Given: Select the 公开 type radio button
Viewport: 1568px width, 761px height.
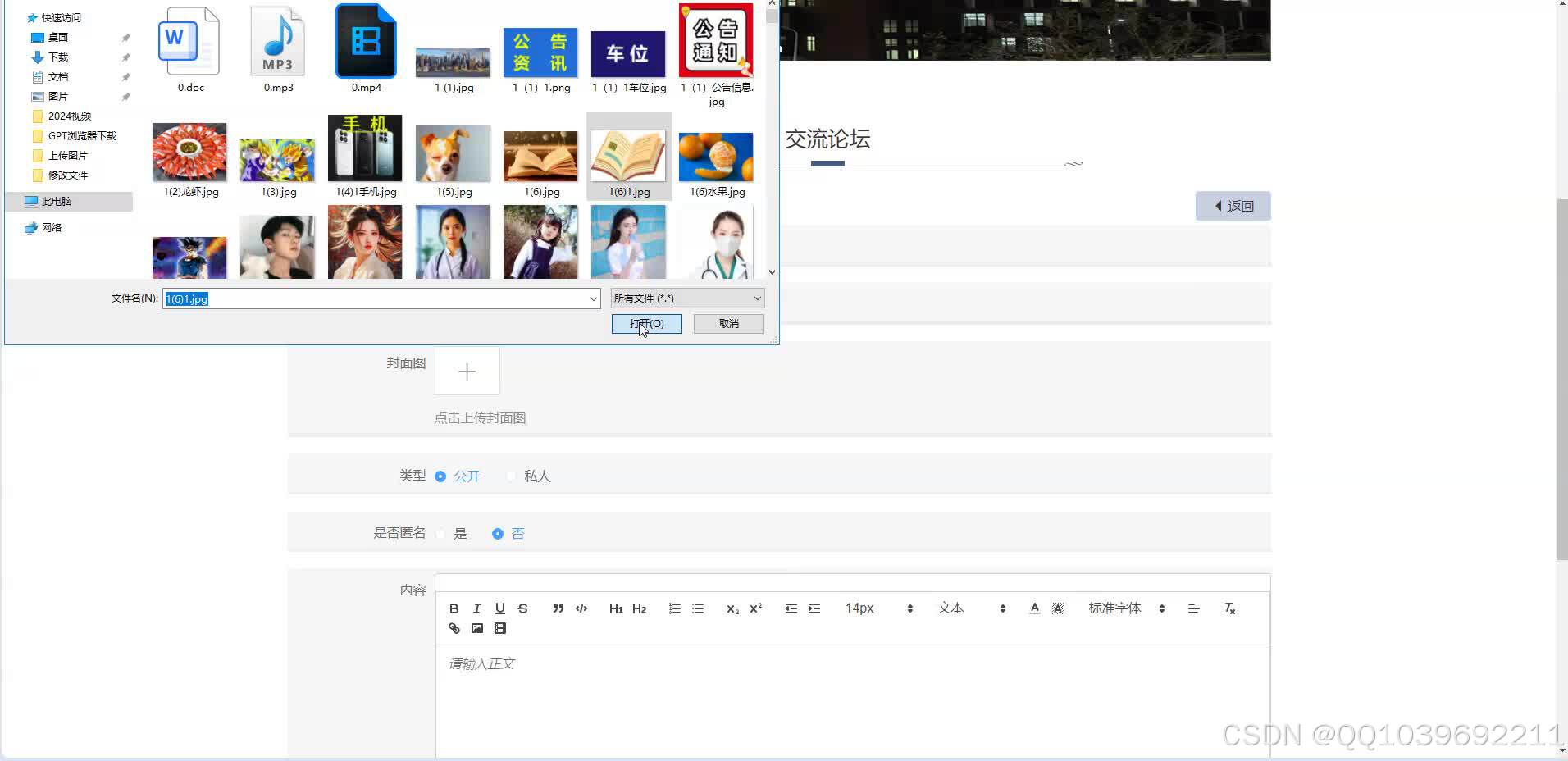Looking at the screenshot, I should tap(440, 476).
